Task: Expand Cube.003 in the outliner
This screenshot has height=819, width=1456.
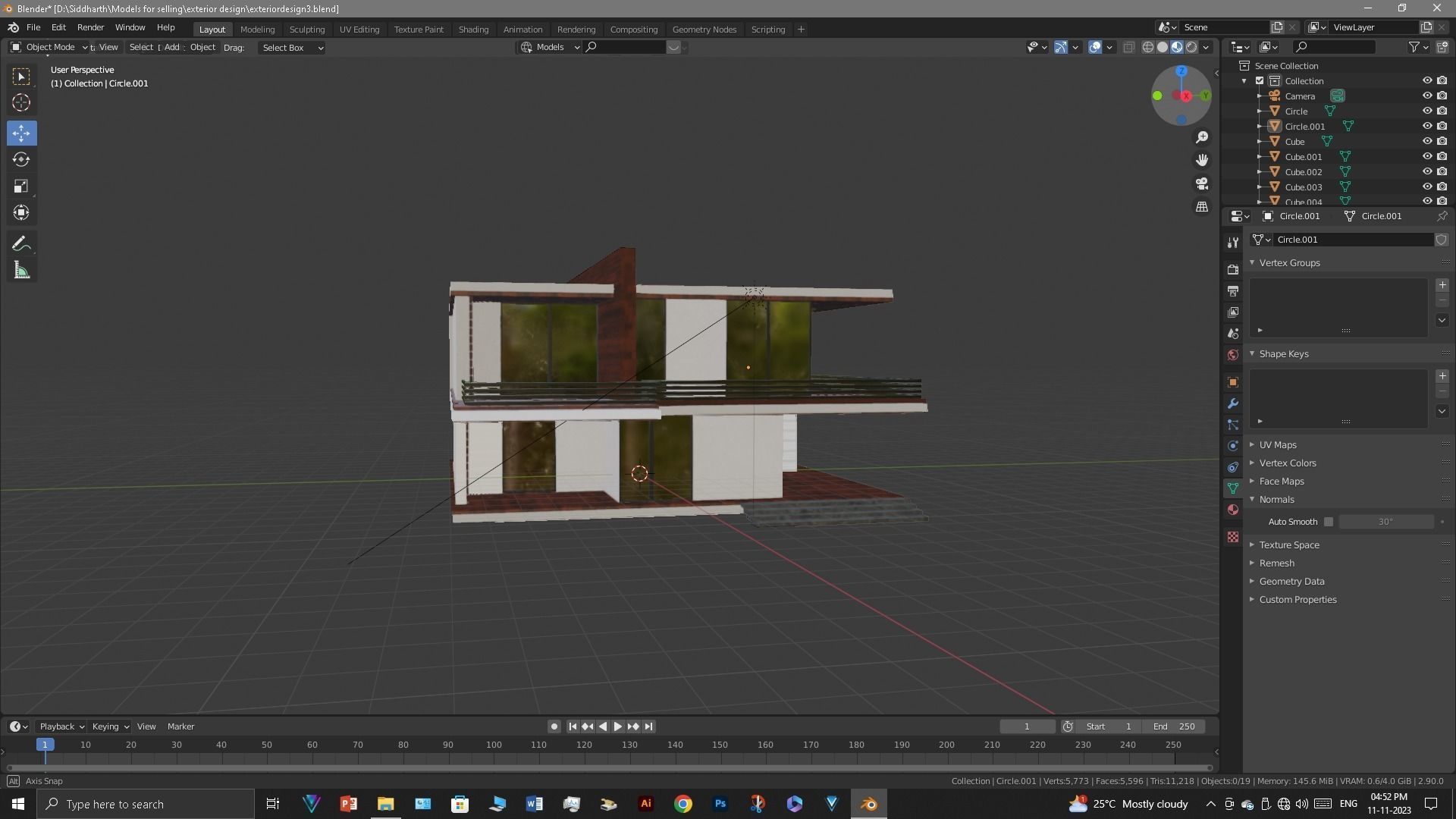Action: pyautogui.click(x=1260, y=187)
